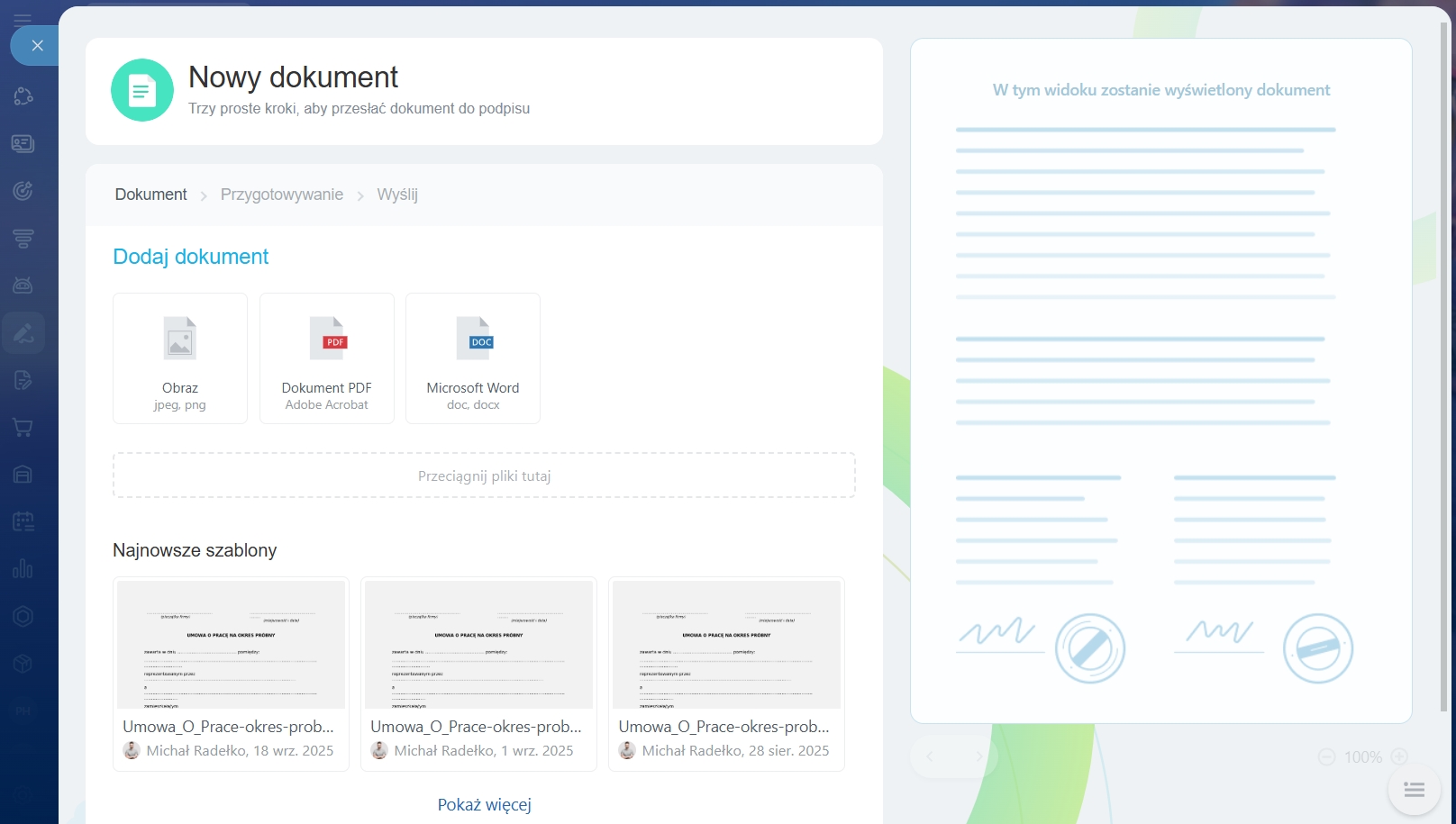Viewport: 1456px width, 824px height.
Task: Select the Dokument step in breadcrumb
Action: pyautogui.click(x=150, y=195)
